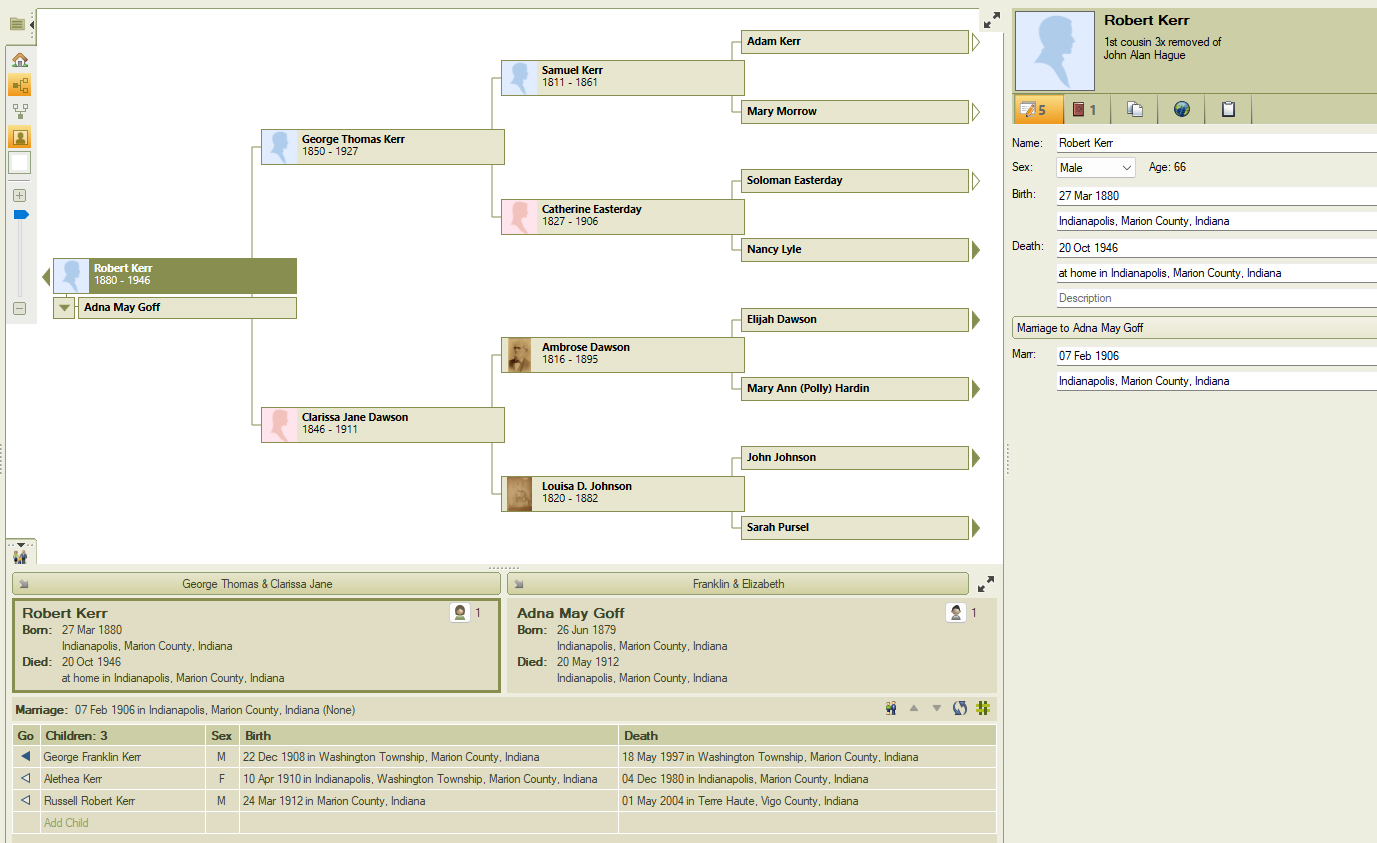
Task: Toggle the blended families grid icon
Action: [983, 709]
